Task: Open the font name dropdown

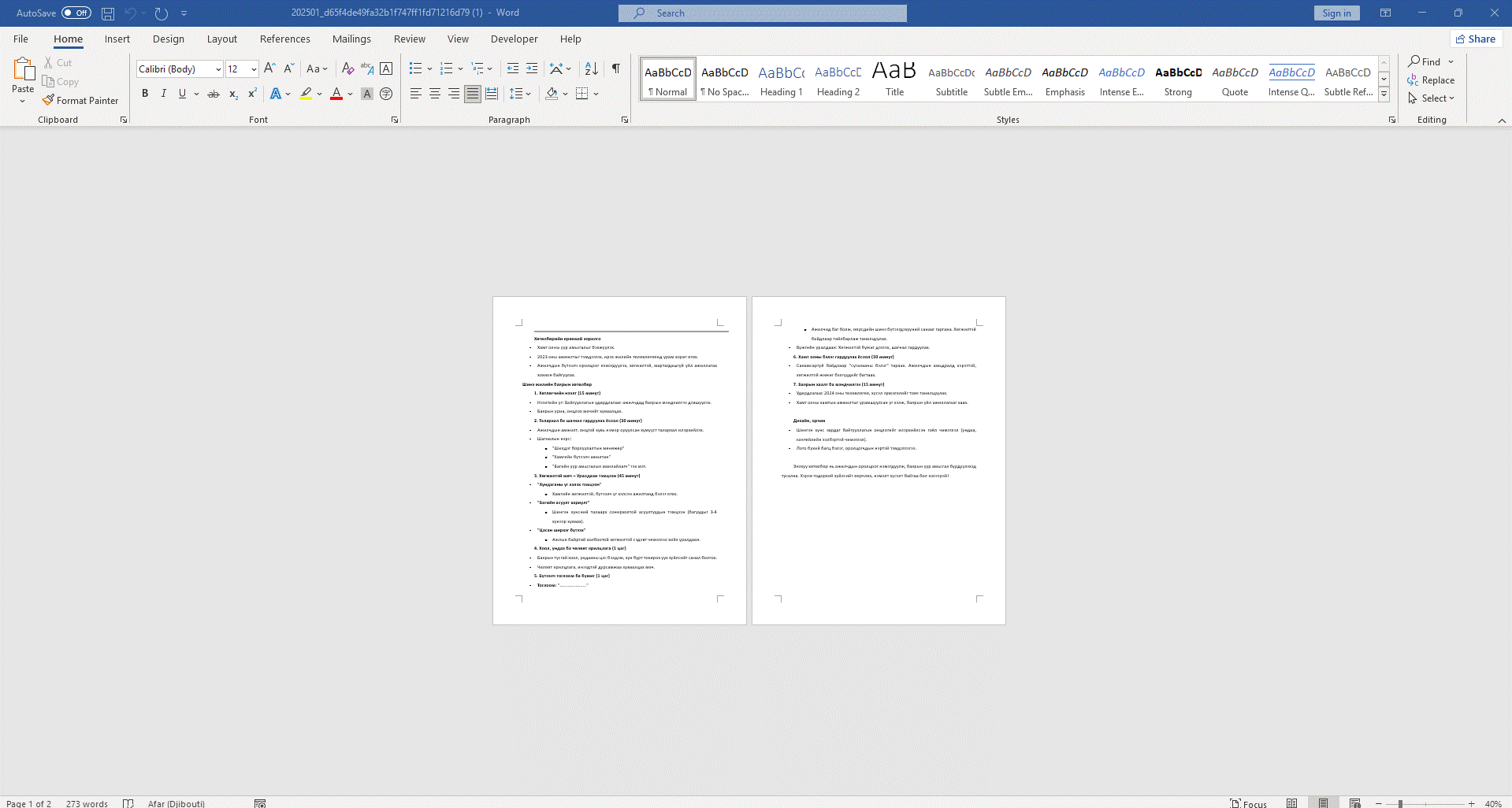Action: [x=218, y=69]
